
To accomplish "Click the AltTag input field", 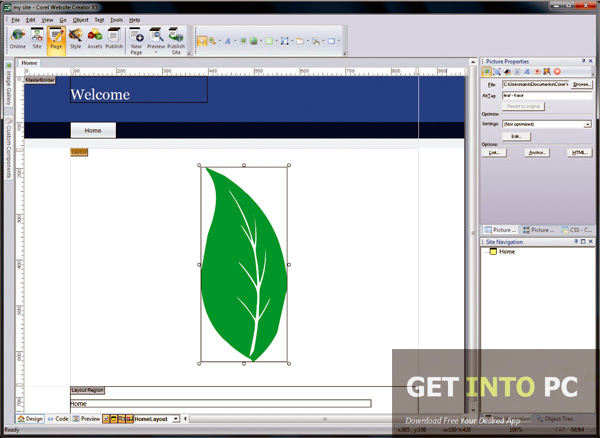I will [547, 95].
